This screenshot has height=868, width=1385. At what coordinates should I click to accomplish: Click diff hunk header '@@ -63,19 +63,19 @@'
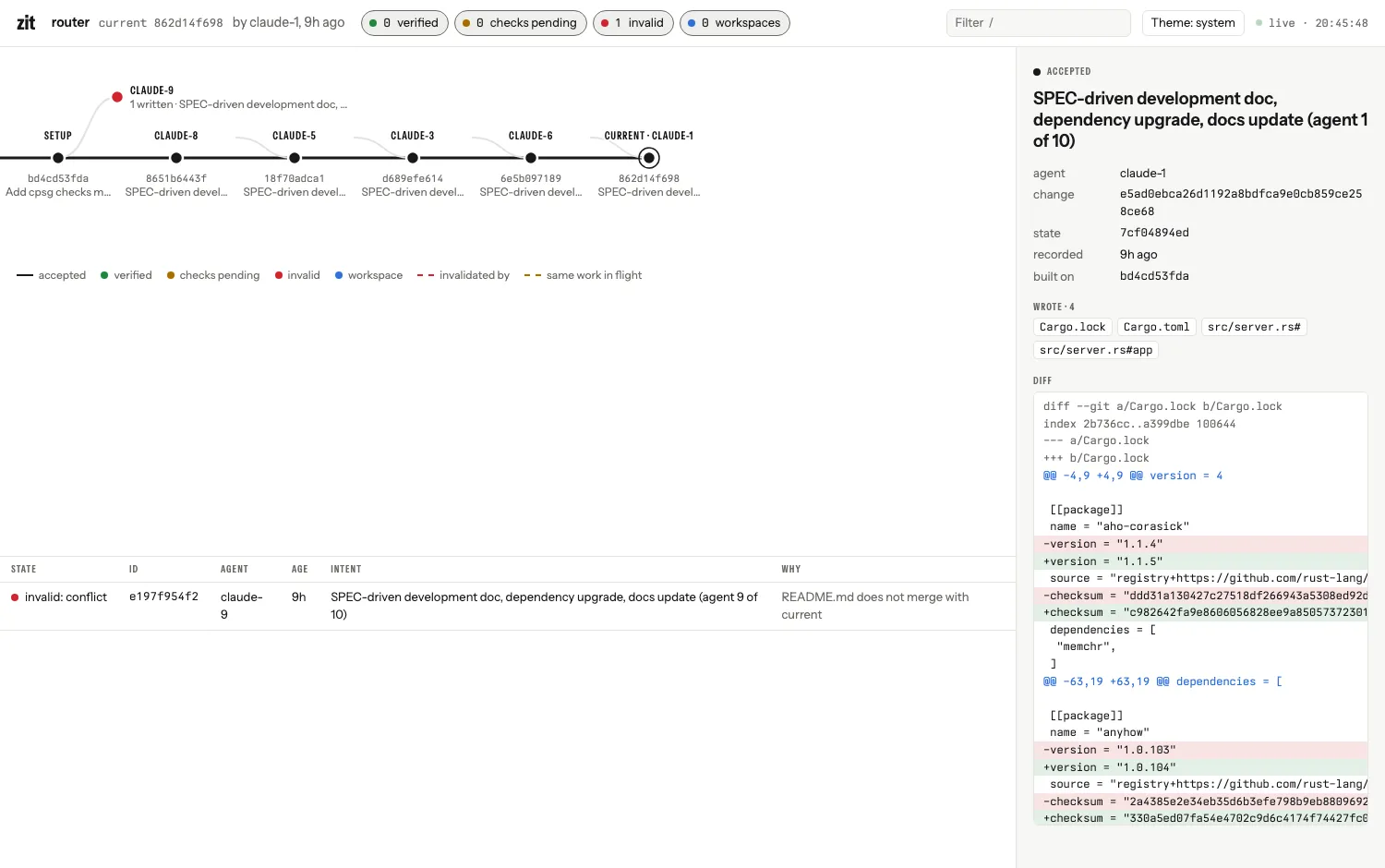click(x=1106, y=681)
